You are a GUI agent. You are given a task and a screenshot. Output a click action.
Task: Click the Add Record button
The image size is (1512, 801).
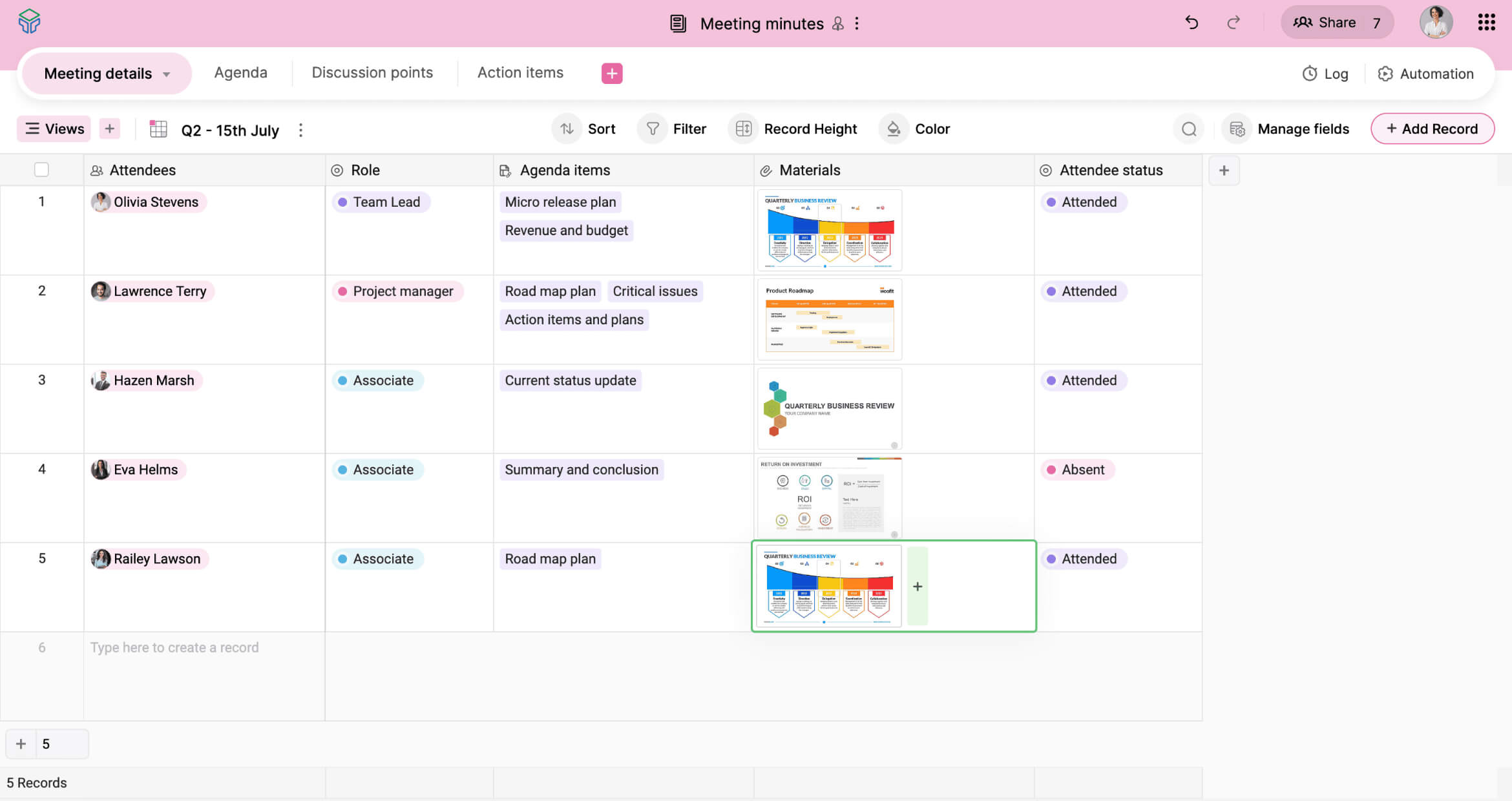1432,129
